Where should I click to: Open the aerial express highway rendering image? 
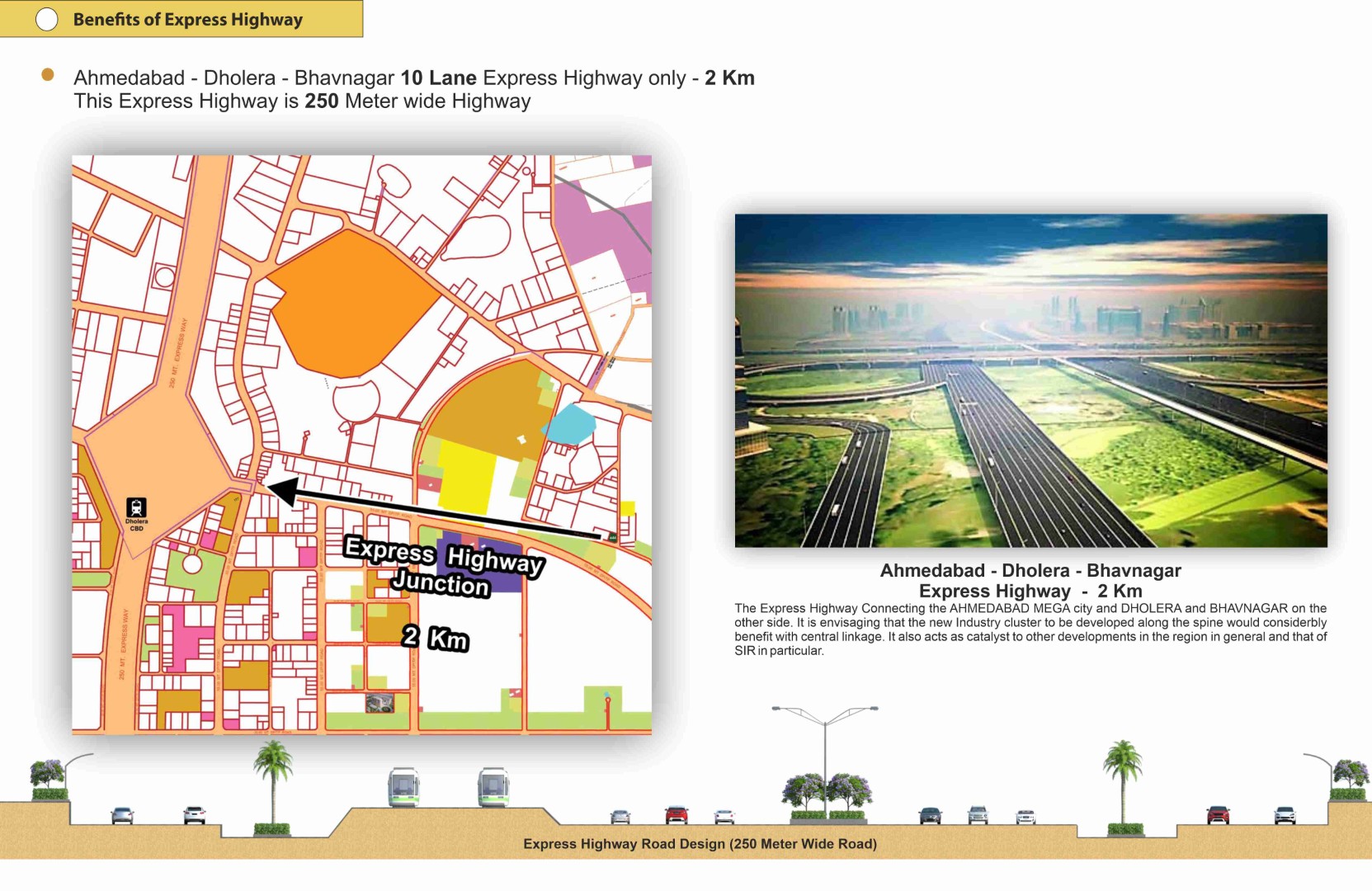pyautogui.click(x=1030, y=380)
